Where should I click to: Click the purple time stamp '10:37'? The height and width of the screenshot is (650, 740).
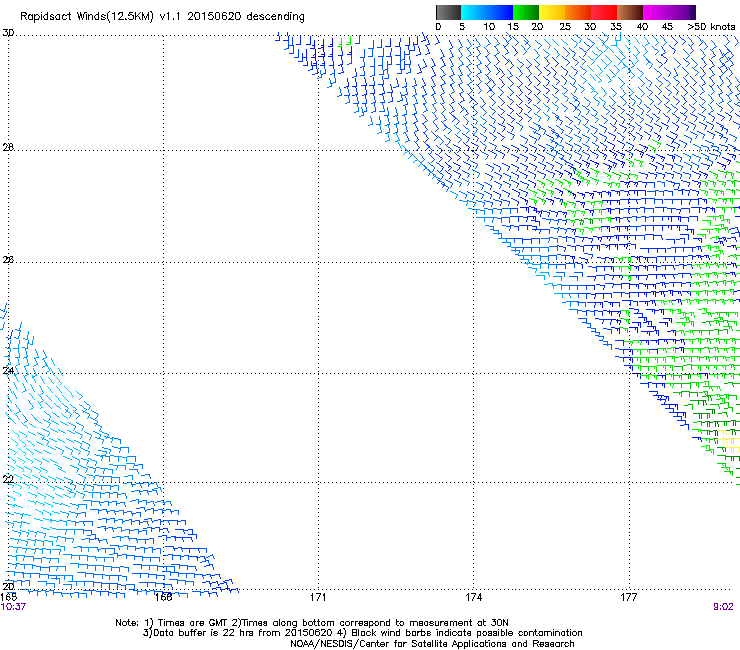coord(13,607)
